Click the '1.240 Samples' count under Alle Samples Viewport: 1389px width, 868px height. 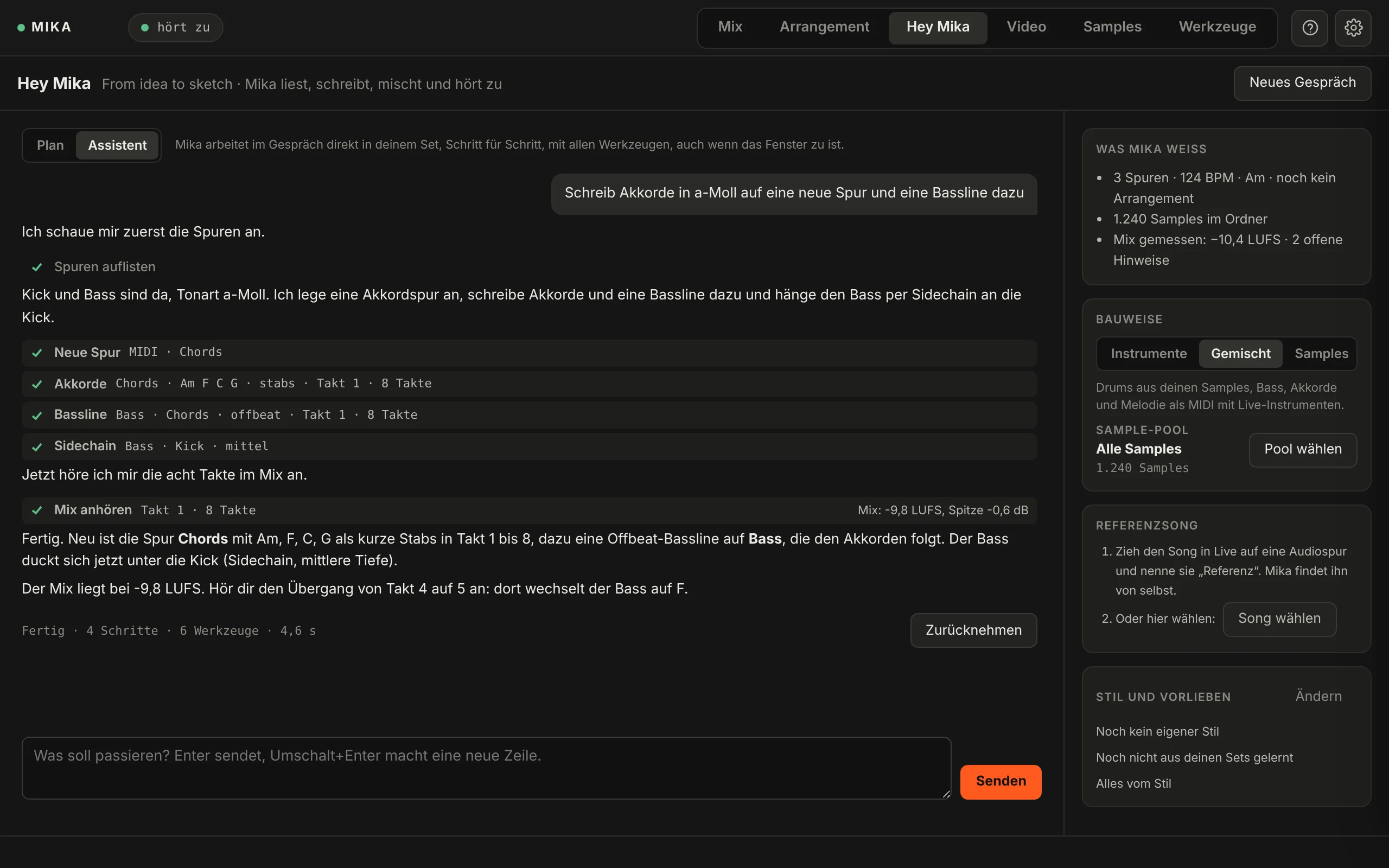coord(1142,468)
